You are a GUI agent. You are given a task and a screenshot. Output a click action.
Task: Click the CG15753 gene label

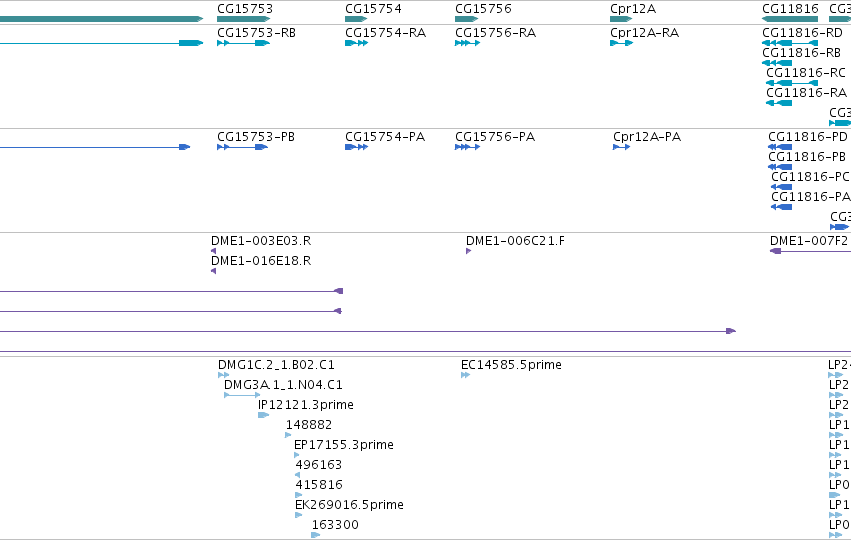point(245,9)
